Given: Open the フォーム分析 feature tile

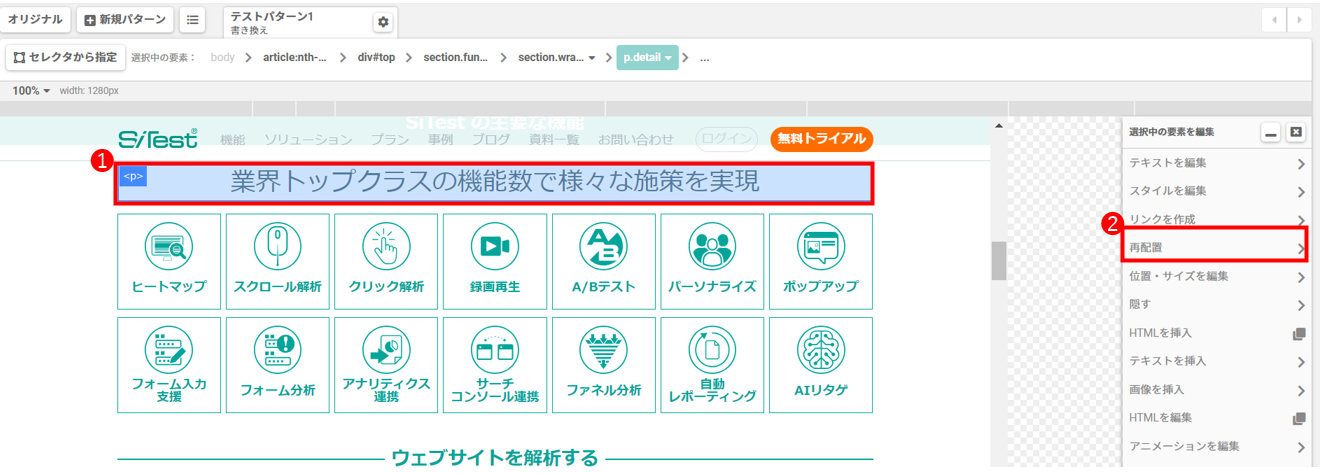Looking at the screenshot, I should pyautogui.click(x=278, y=365).
